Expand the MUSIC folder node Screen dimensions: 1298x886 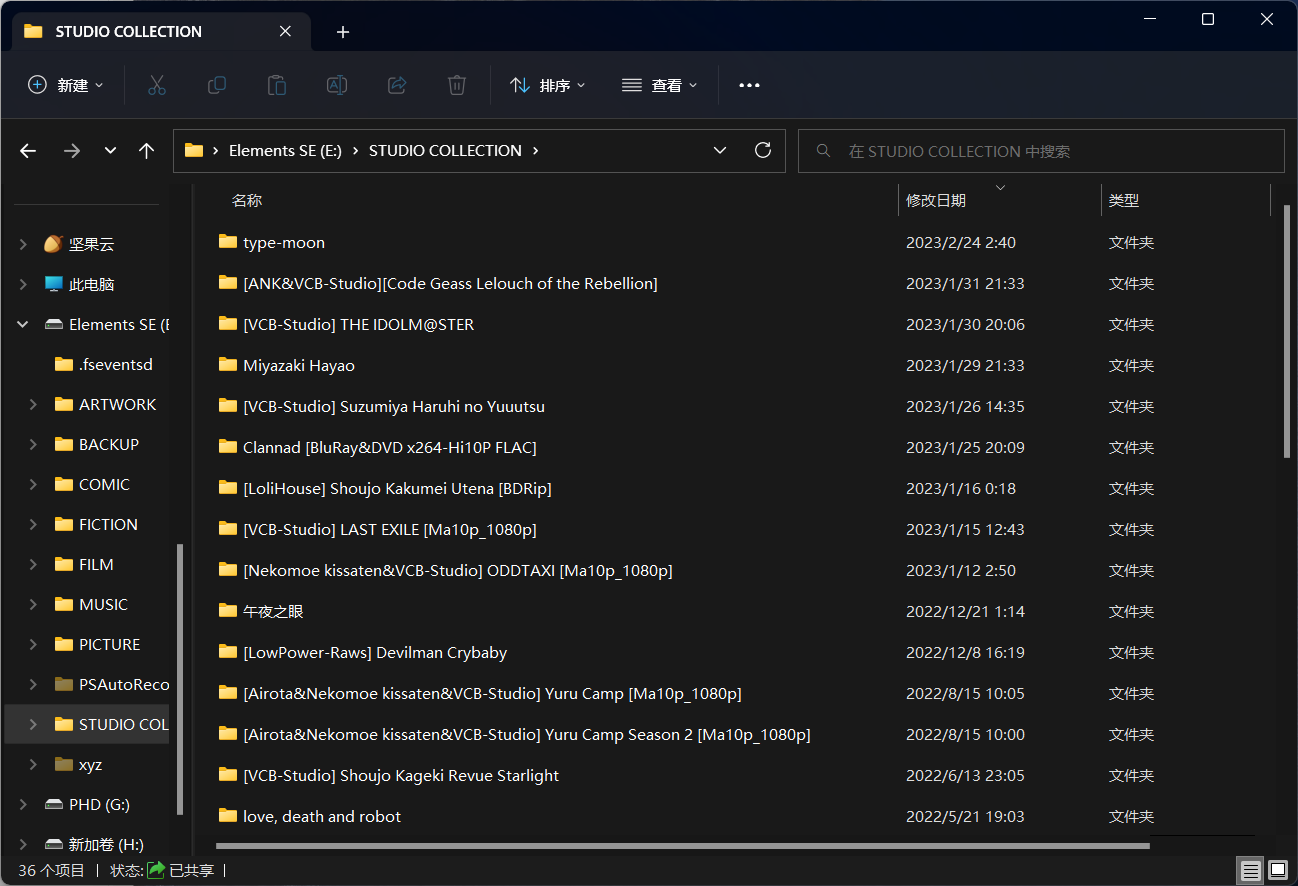(x=33, y=604)
